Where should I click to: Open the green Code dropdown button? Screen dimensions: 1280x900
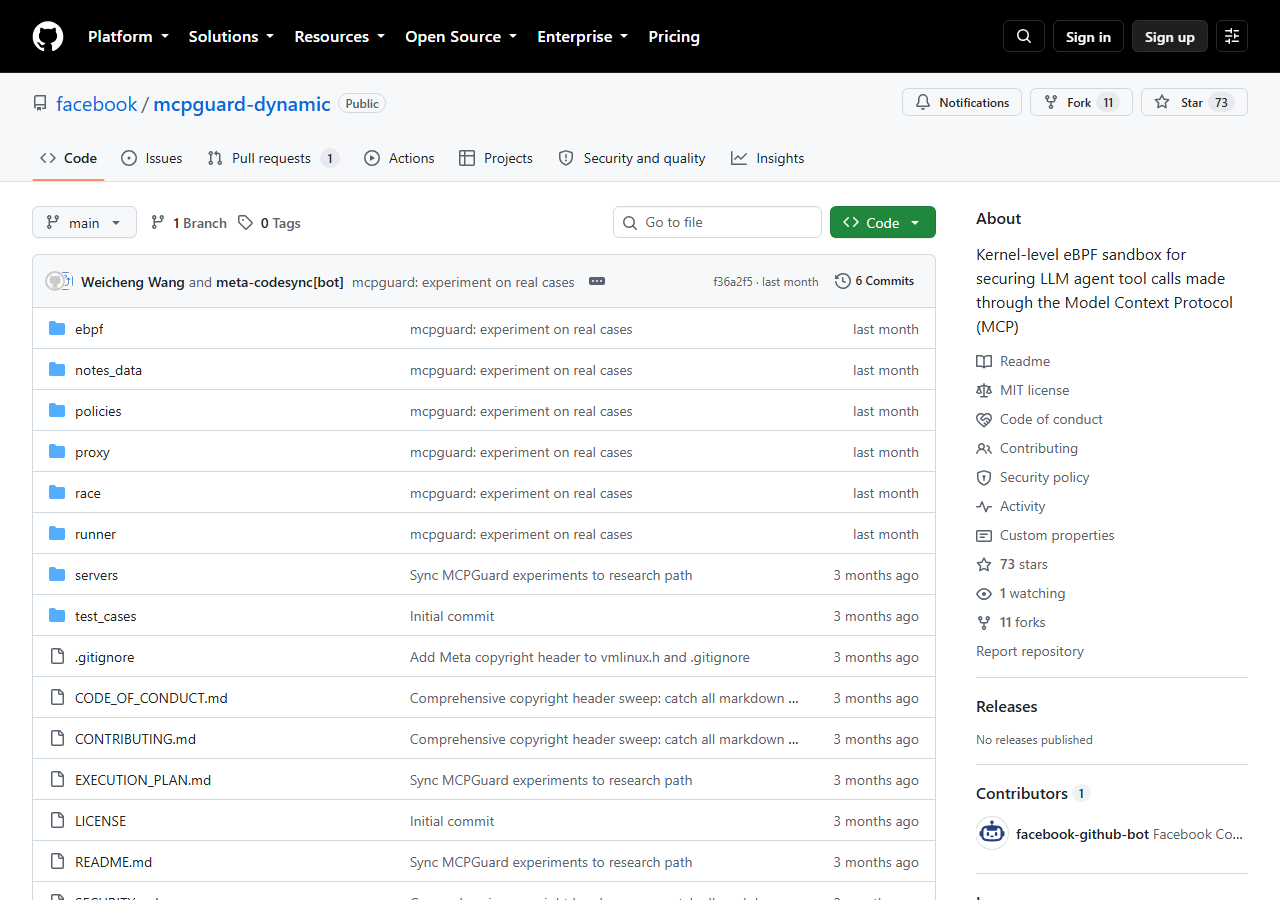(883, 222)
